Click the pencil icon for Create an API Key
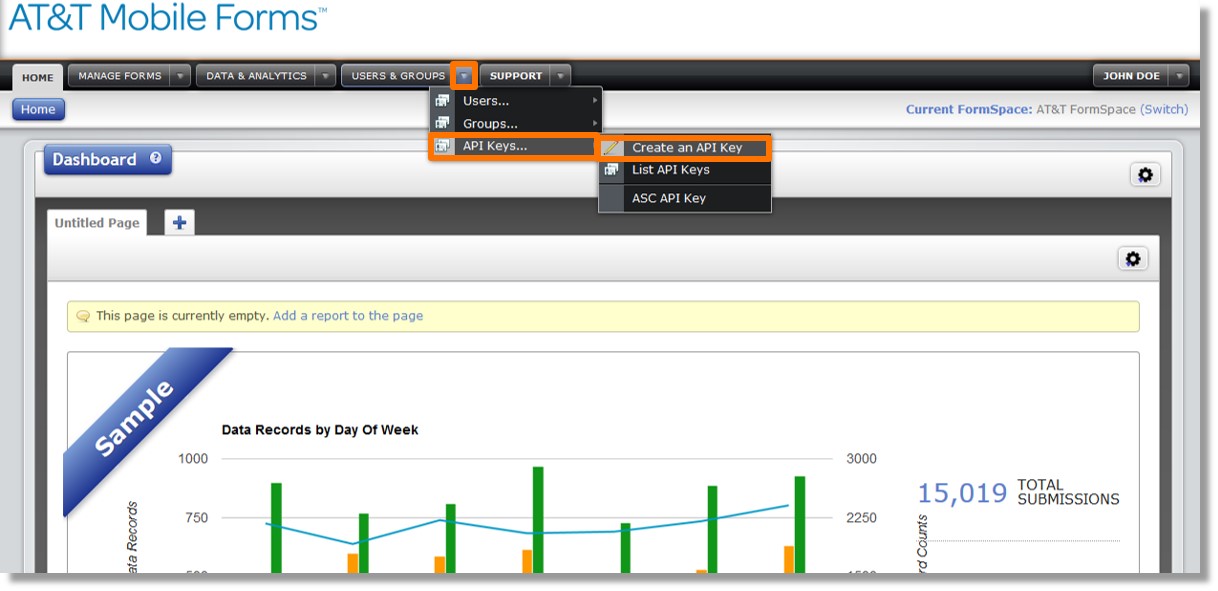1218x591 pixels. (612, 148)
